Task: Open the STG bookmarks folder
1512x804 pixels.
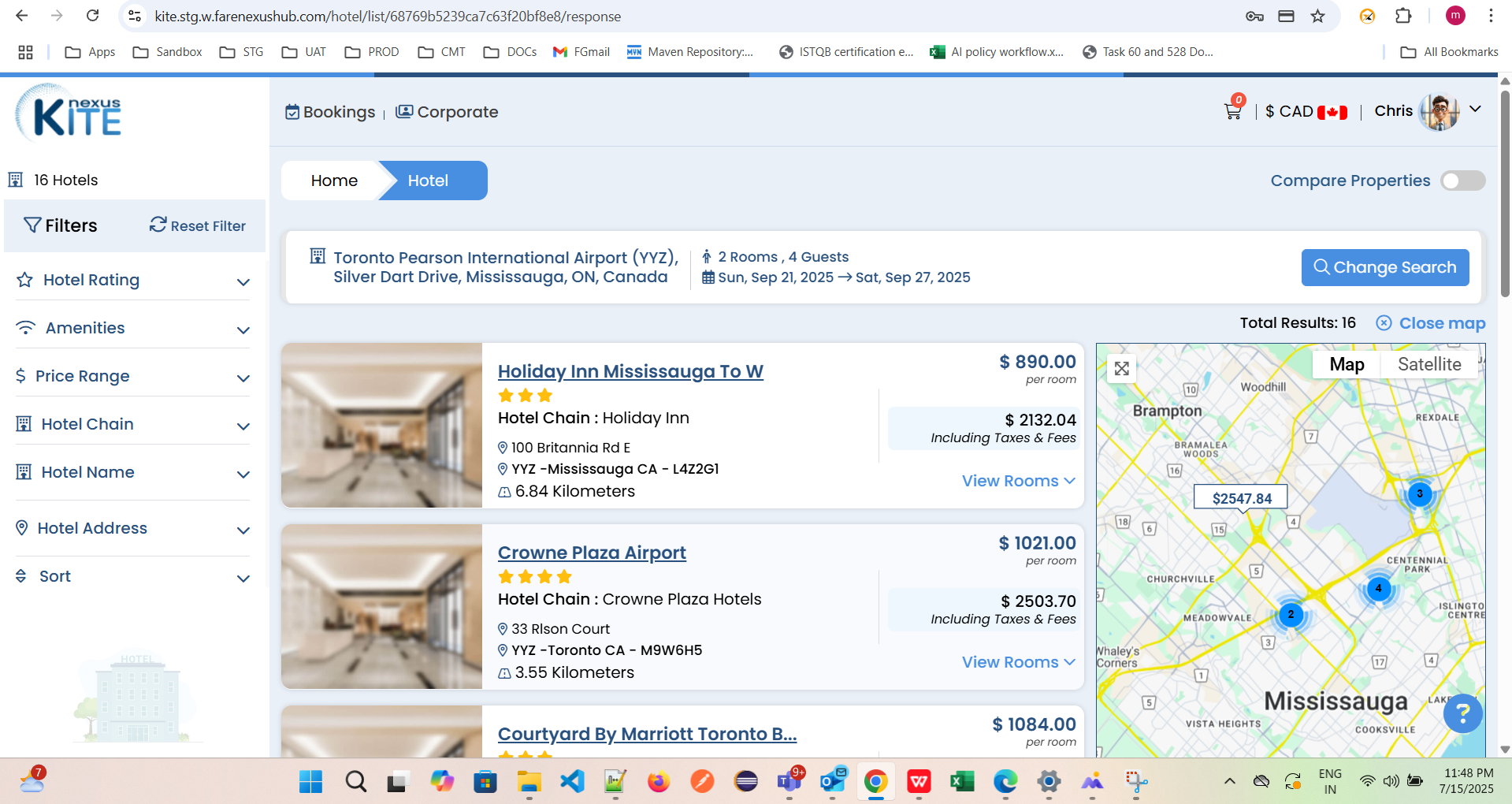Action: [241, 52]
